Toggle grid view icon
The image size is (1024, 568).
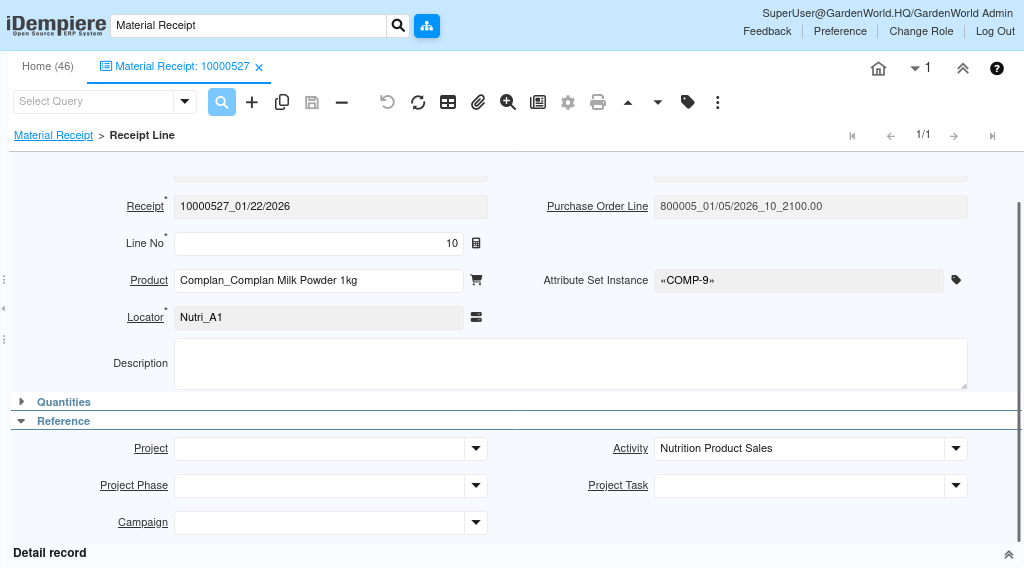pos(448,102)
